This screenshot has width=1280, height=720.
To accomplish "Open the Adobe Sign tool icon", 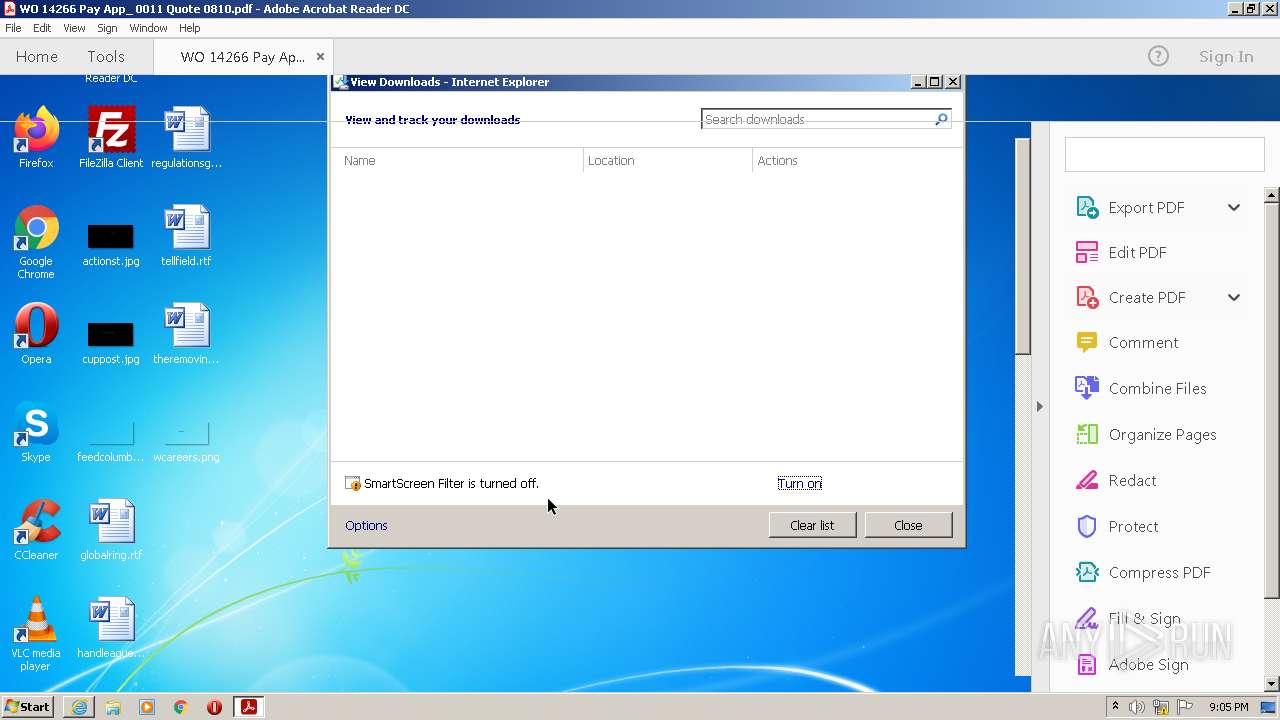I will pyautogui.click(x=1087, y=664).
